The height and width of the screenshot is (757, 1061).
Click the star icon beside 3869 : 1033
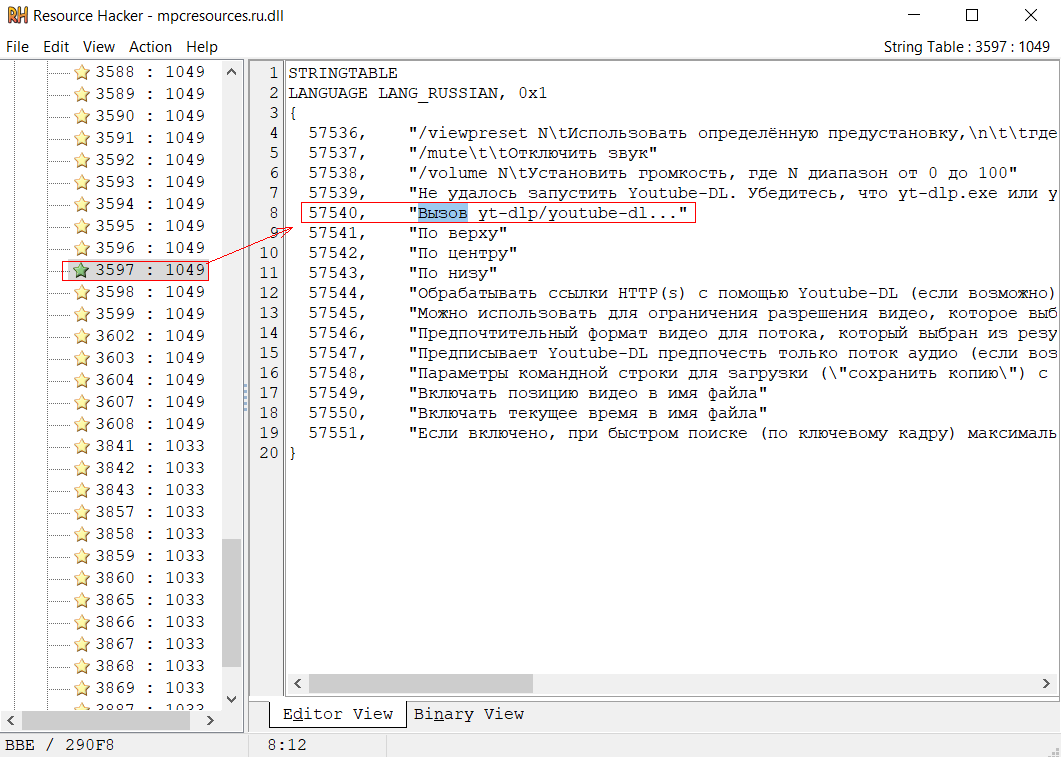pyautogui.click(x=82, y=688)
